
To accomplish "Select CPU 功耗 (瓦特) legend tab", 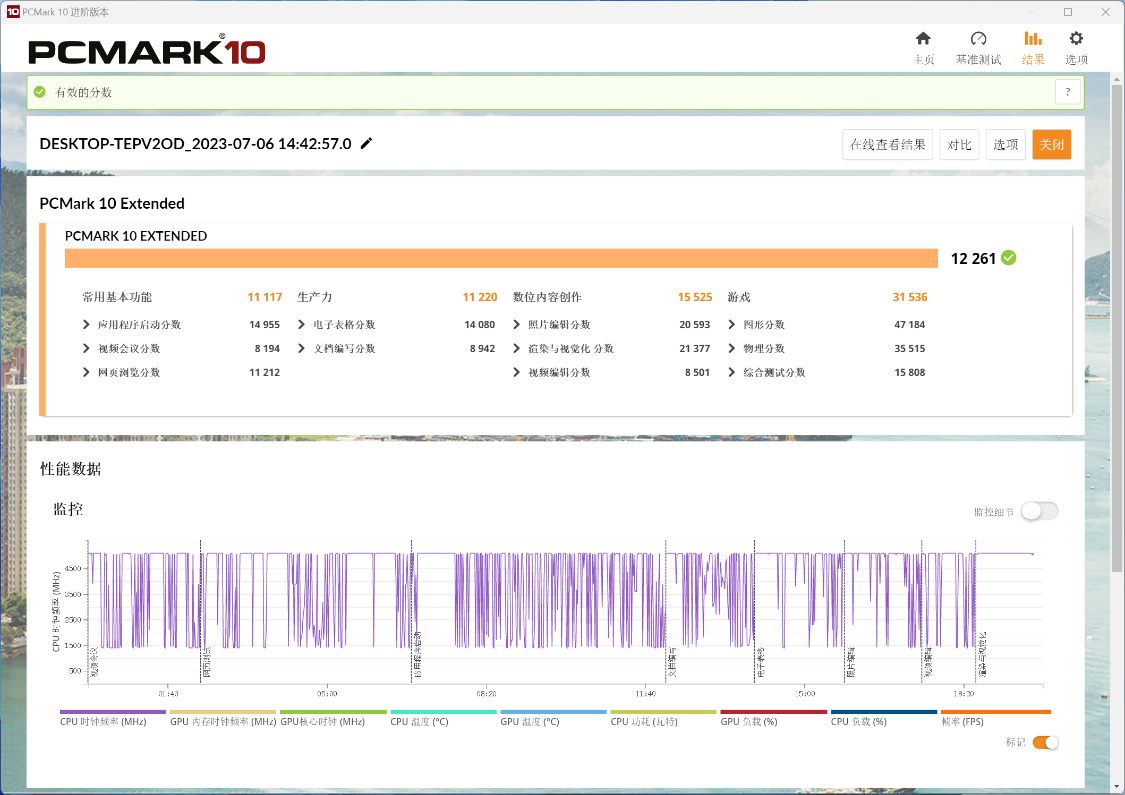I will point(663,718).
